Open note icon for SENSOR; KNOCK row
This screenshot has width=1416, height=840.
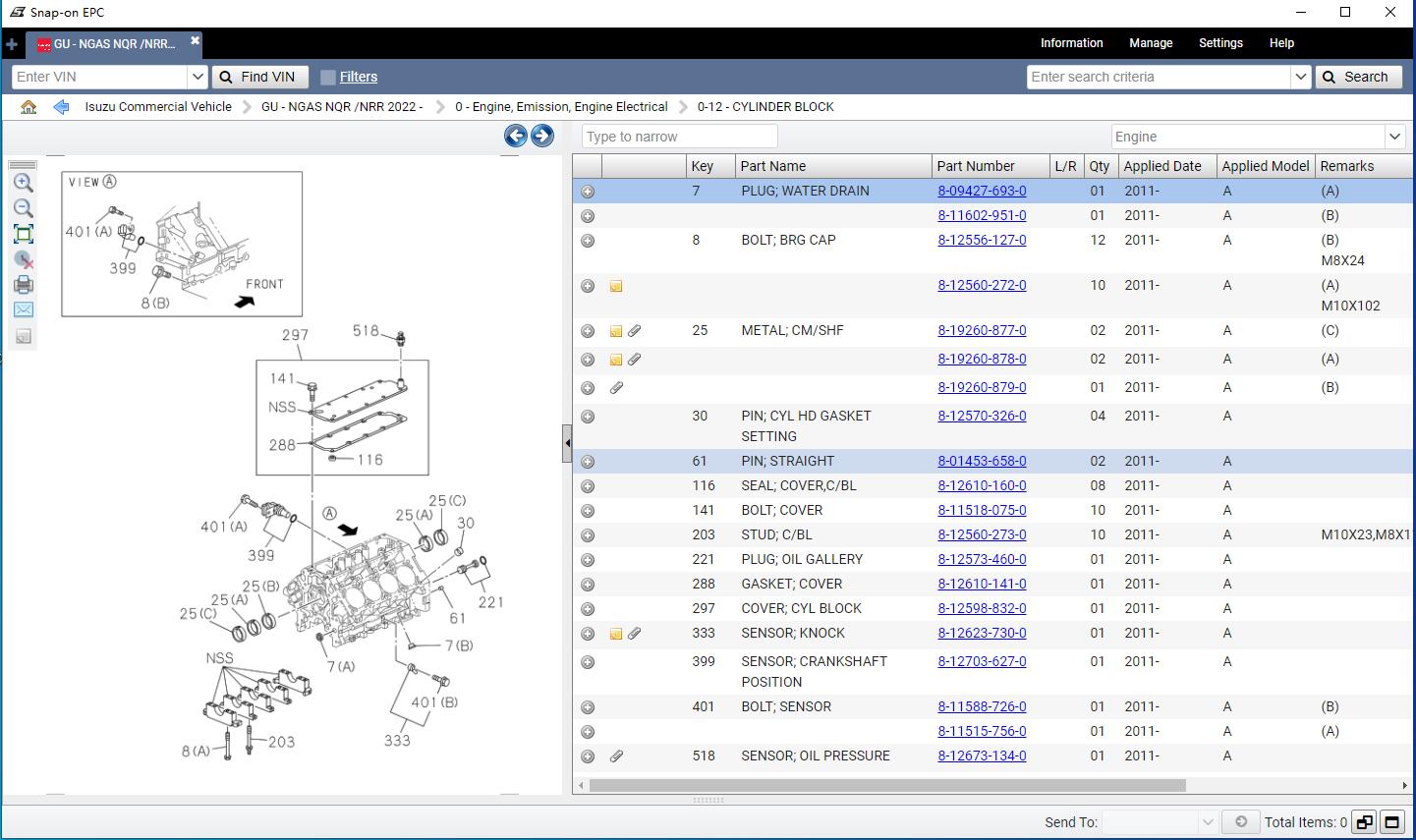[x=616, y=634]
